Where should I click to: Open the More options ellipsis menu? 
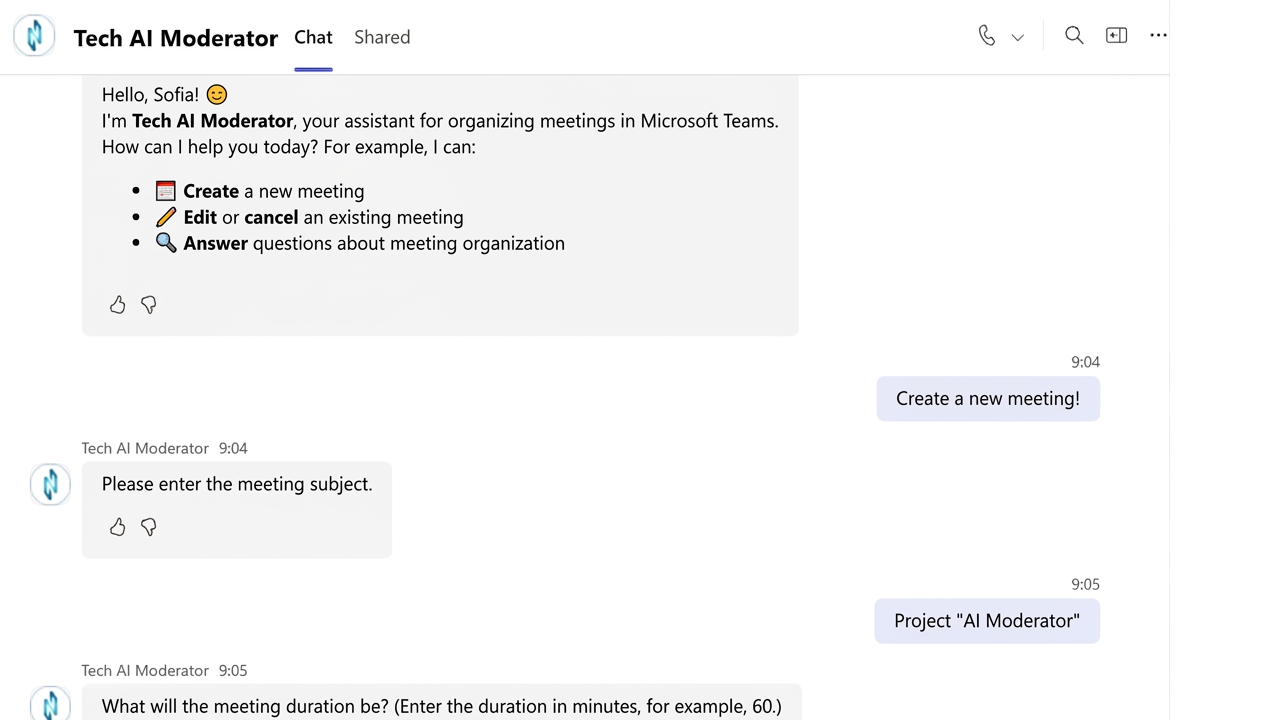click(x=1159, y=36)
